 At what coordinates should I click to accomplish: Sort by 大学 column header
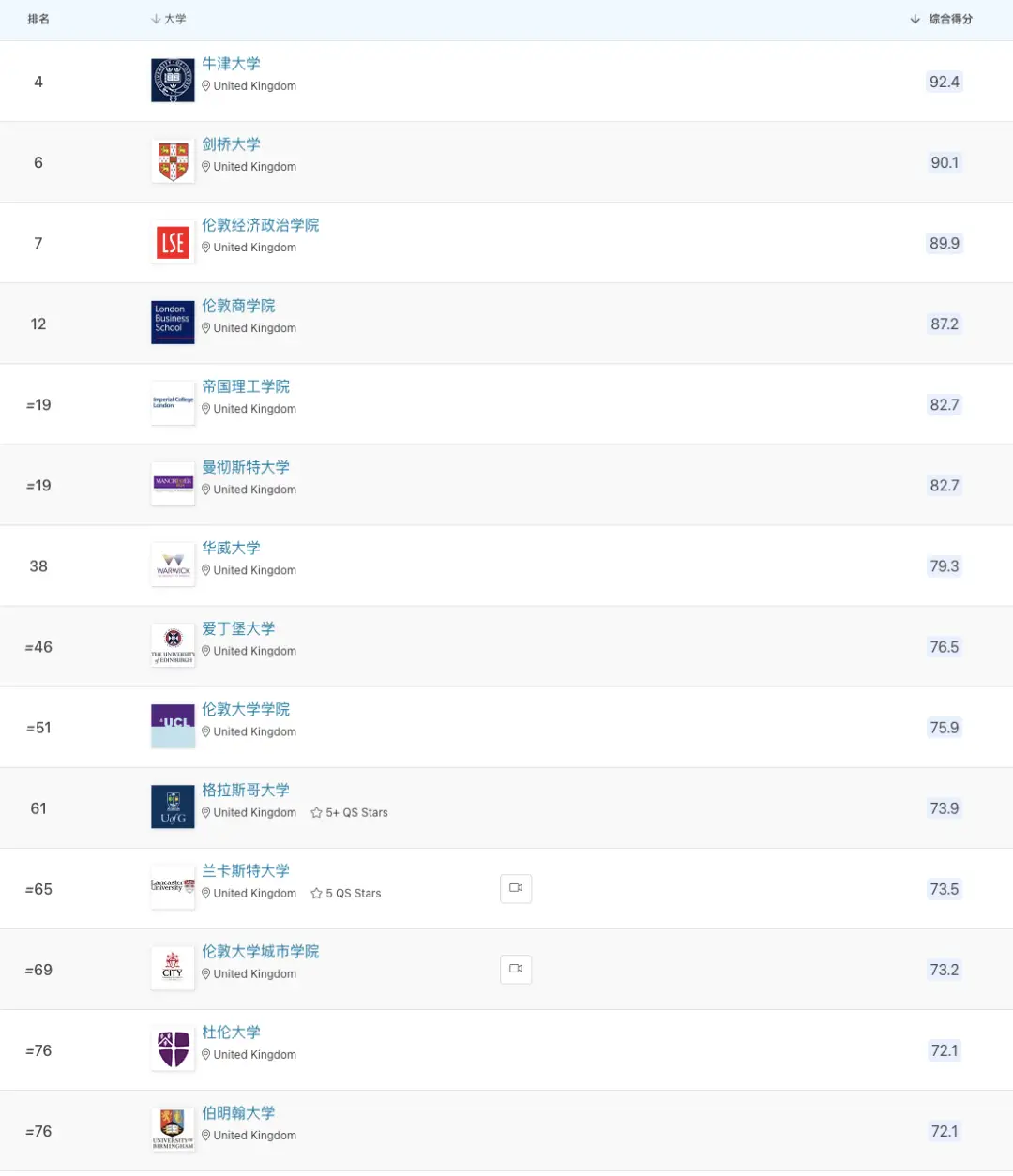click(170, 19)
